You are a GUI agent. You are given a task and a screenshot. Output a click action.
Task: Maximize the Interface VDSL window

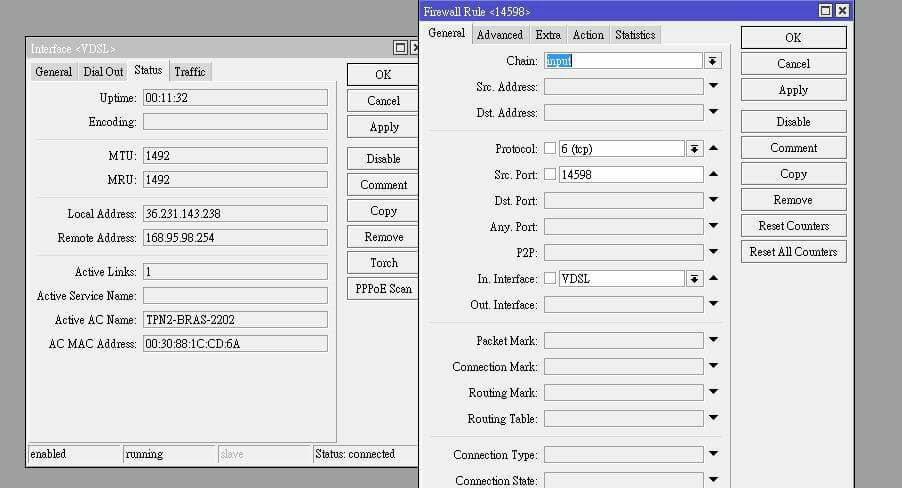point(400,48)
